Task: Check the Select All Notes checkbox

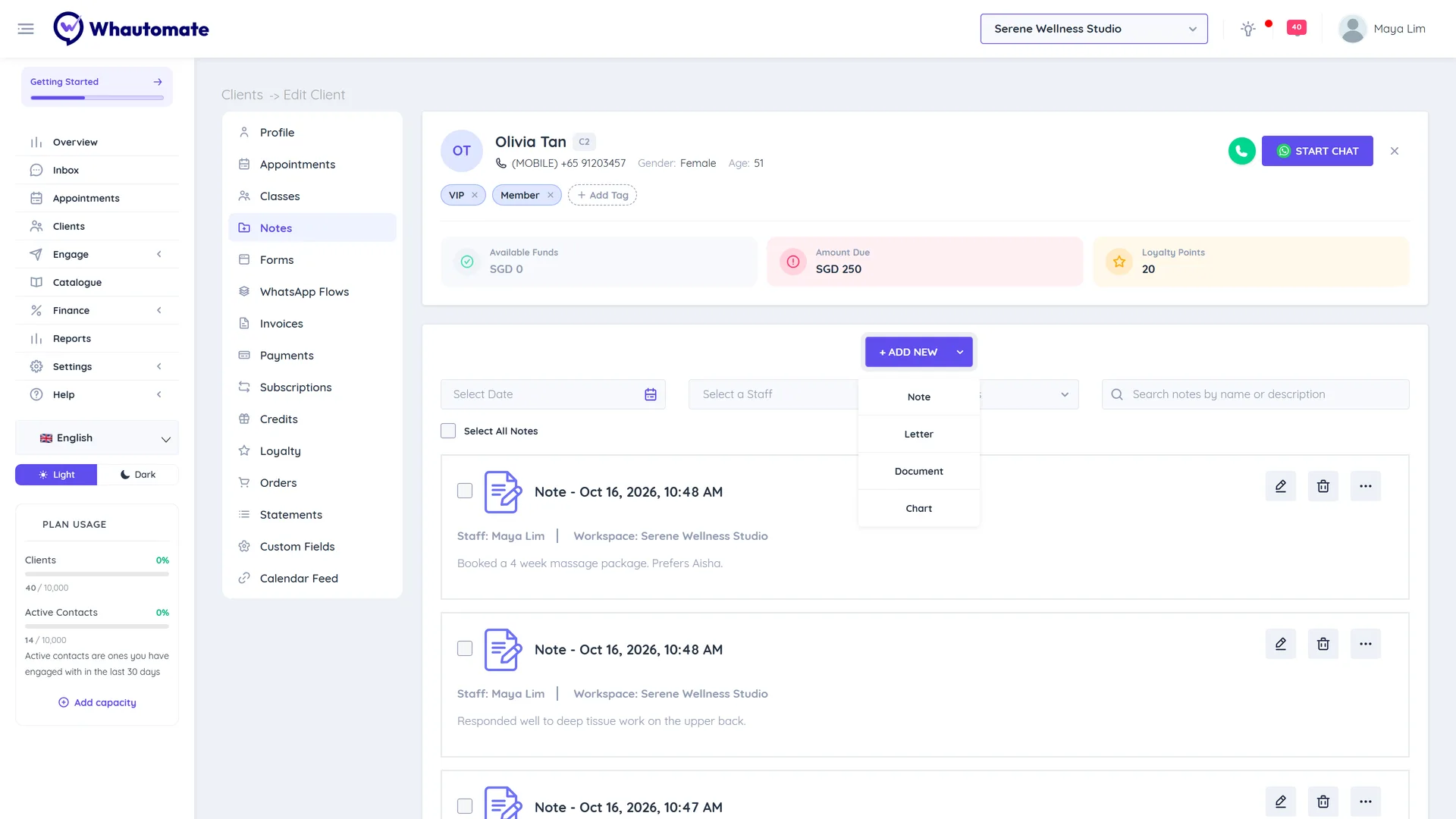Action: (x=448, y=431)
